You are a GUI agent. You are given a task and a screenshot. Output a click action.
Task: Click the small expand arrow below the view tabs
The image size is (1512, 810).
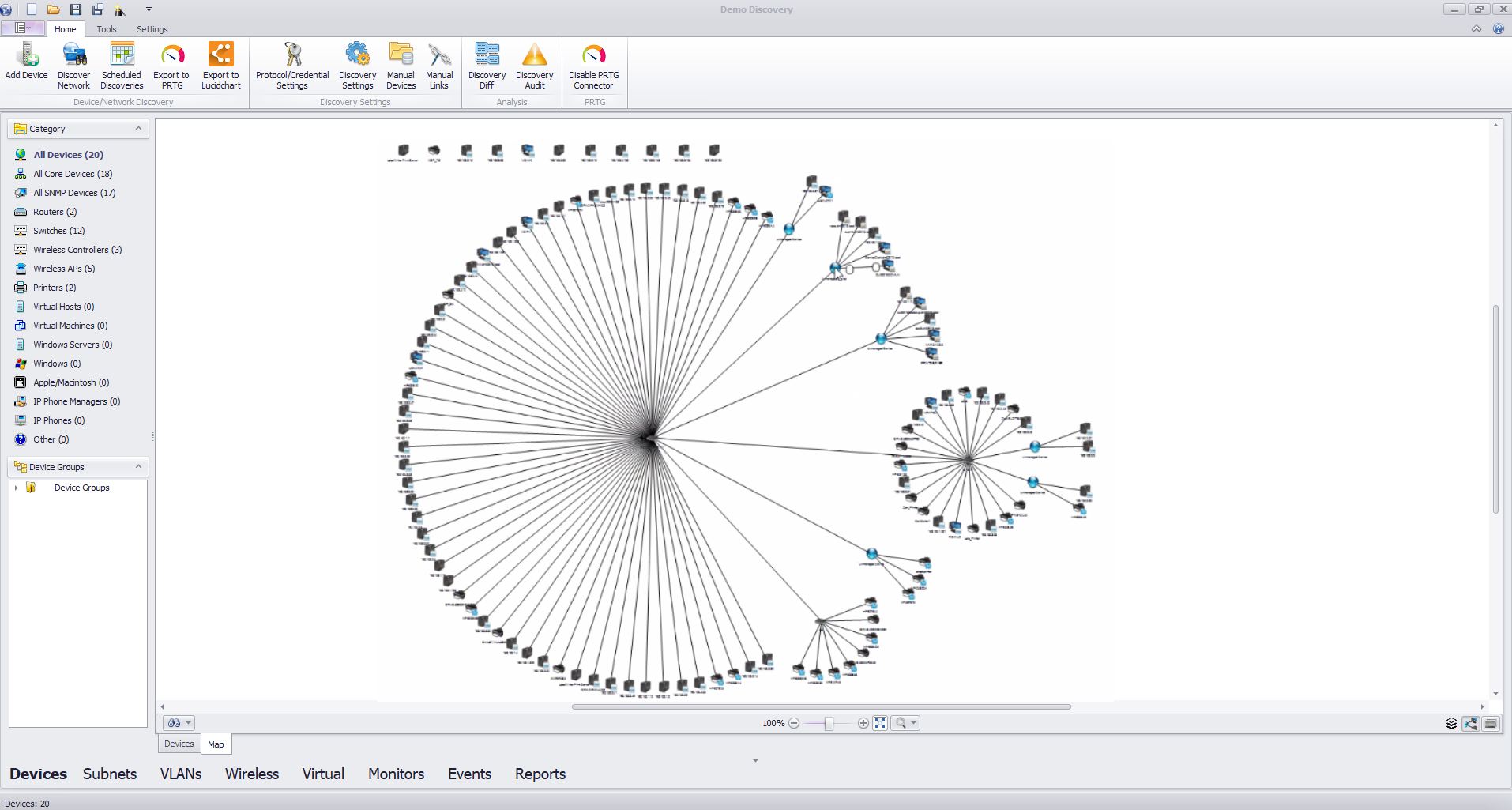click(x=755, y=761)
